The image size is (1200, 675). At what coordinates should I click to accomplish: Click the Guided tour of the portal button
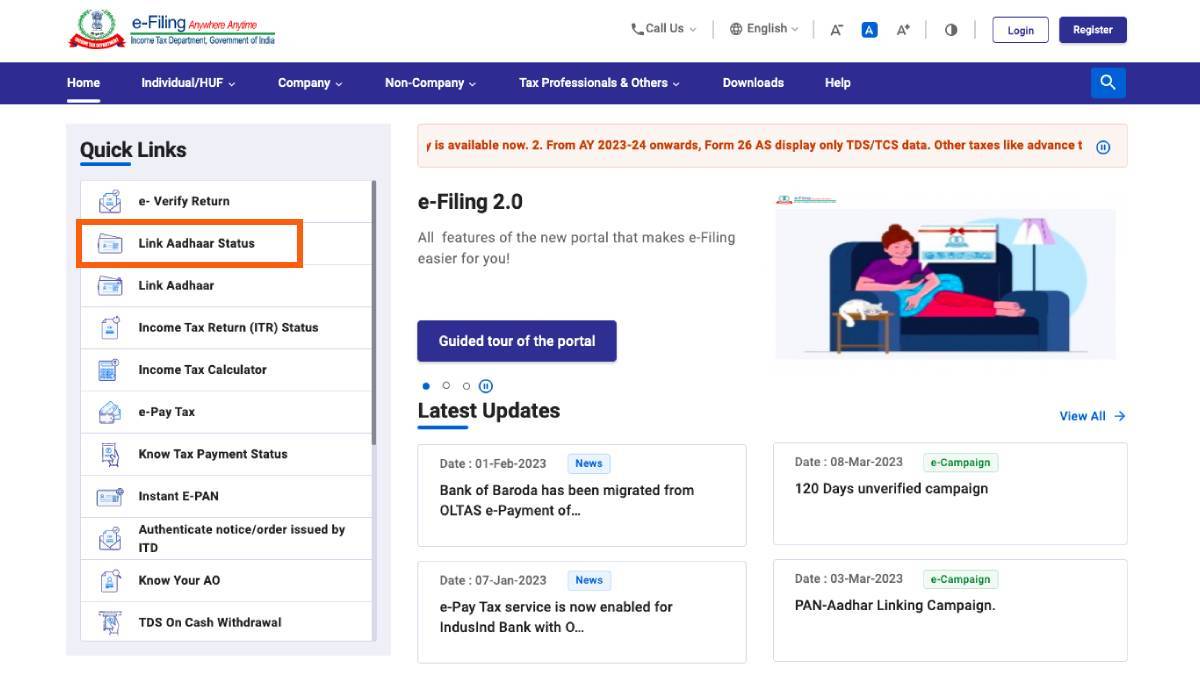(x=516, y=341)
